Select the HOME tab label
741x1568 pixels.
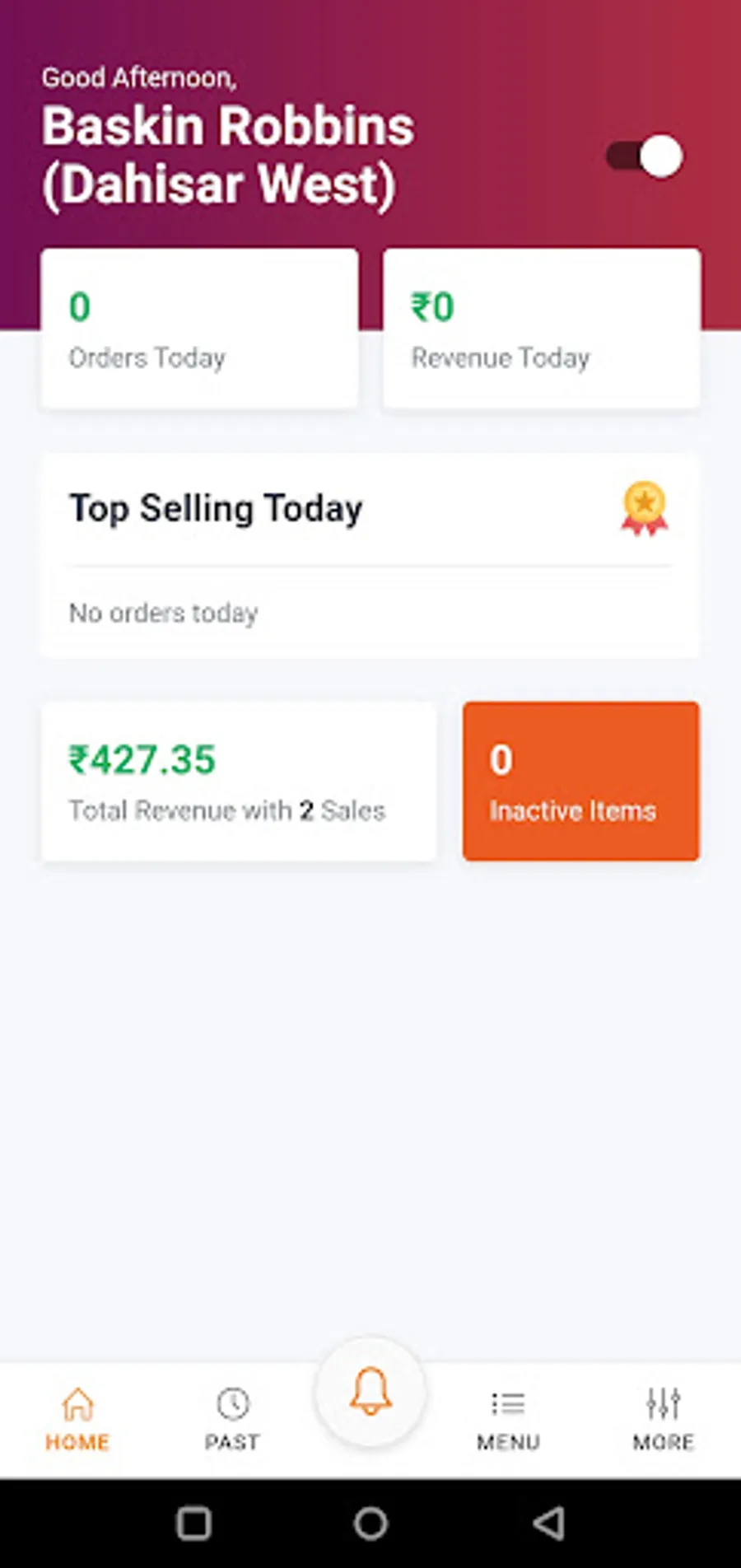click(x=77, y=1442)
